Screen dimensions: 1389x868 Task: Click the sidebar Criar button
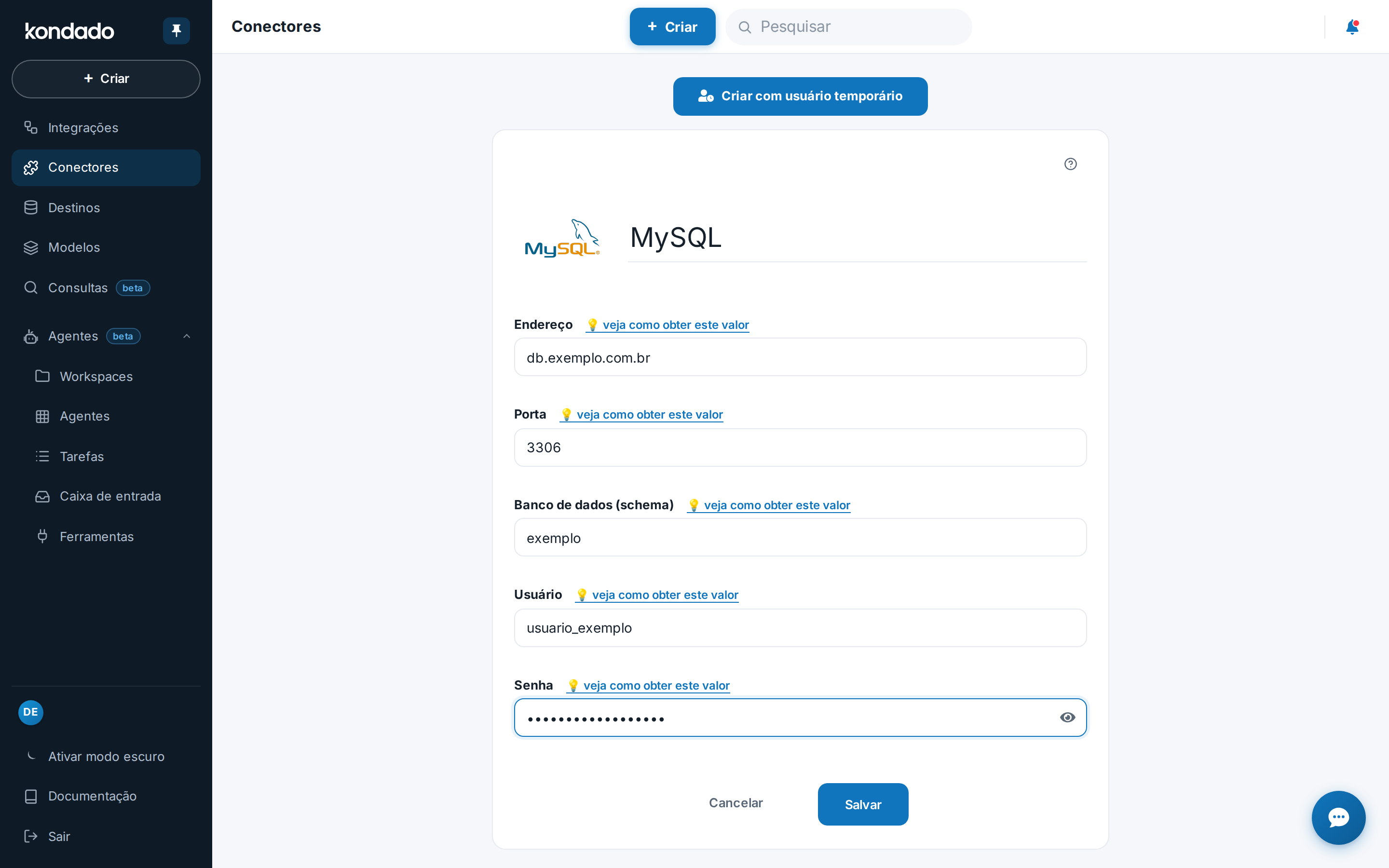point(106,79)
